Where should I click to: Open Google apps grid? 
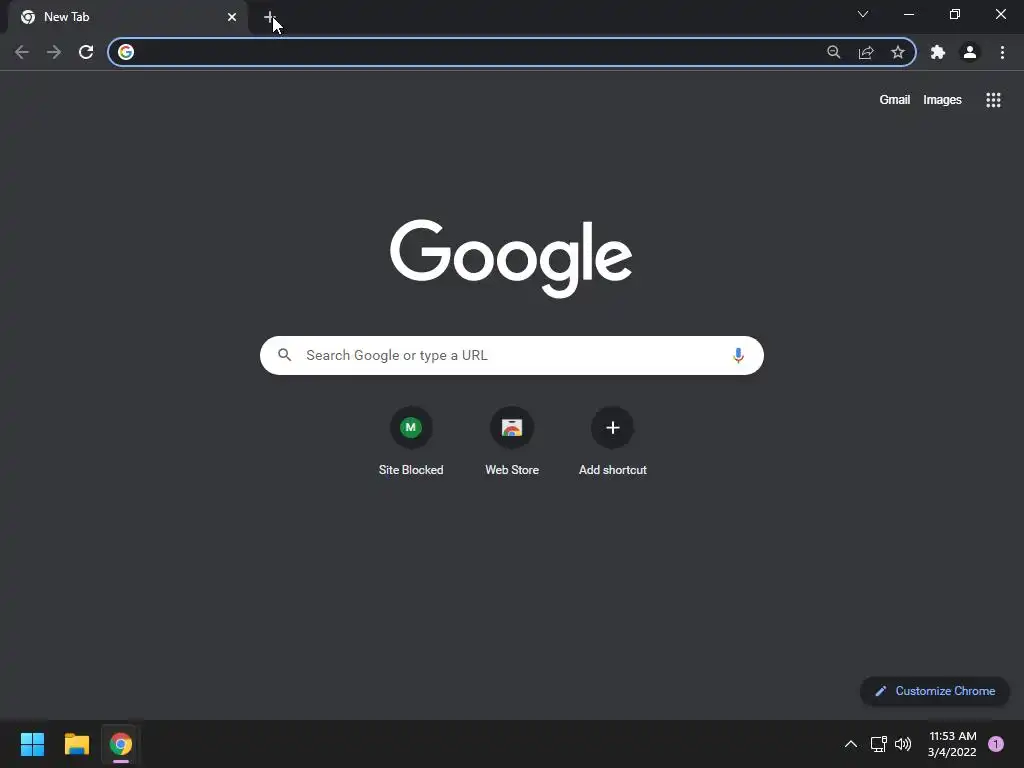tap(993, 100)
